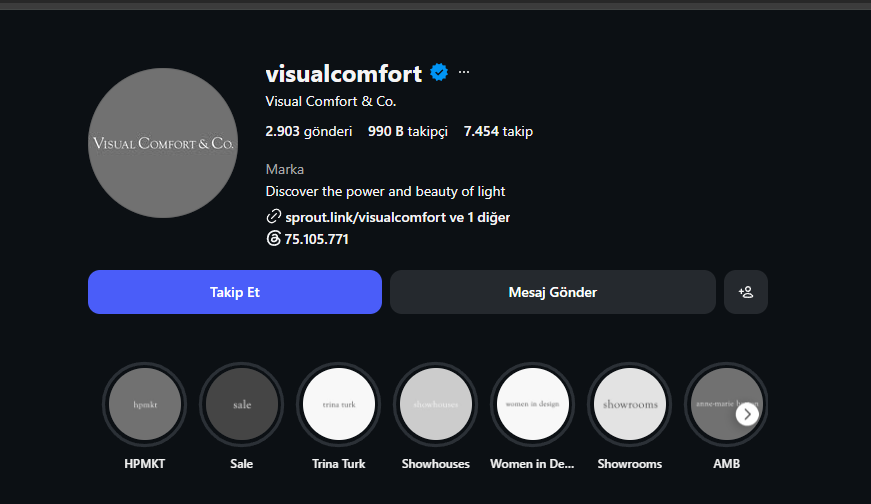This screenshot has height=504, width=871.
Task: View the 7.454 takip following list
Action: click(x=498, y=132)
